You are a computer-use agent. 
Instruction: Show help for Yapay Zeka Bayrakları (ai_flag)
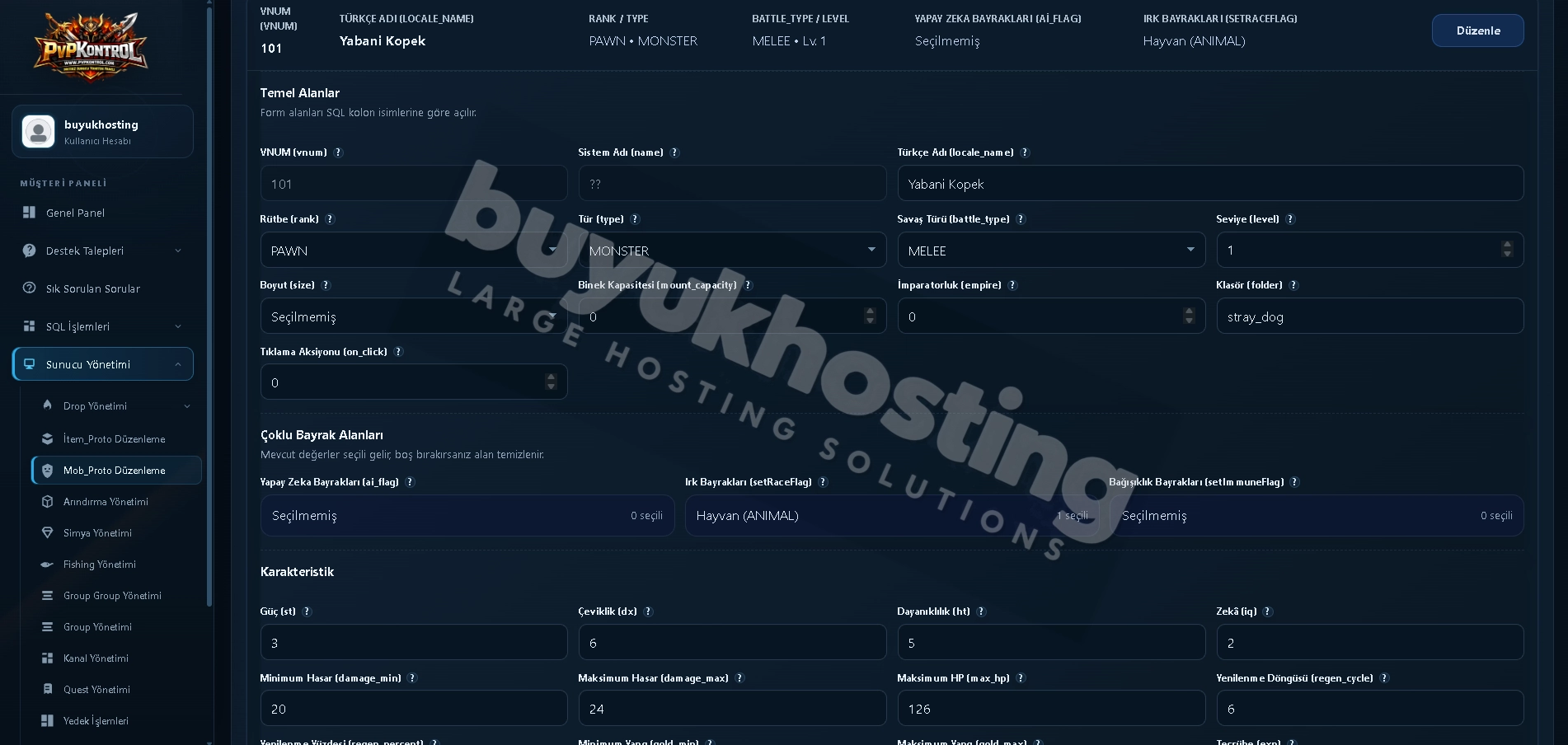point(410,482)
